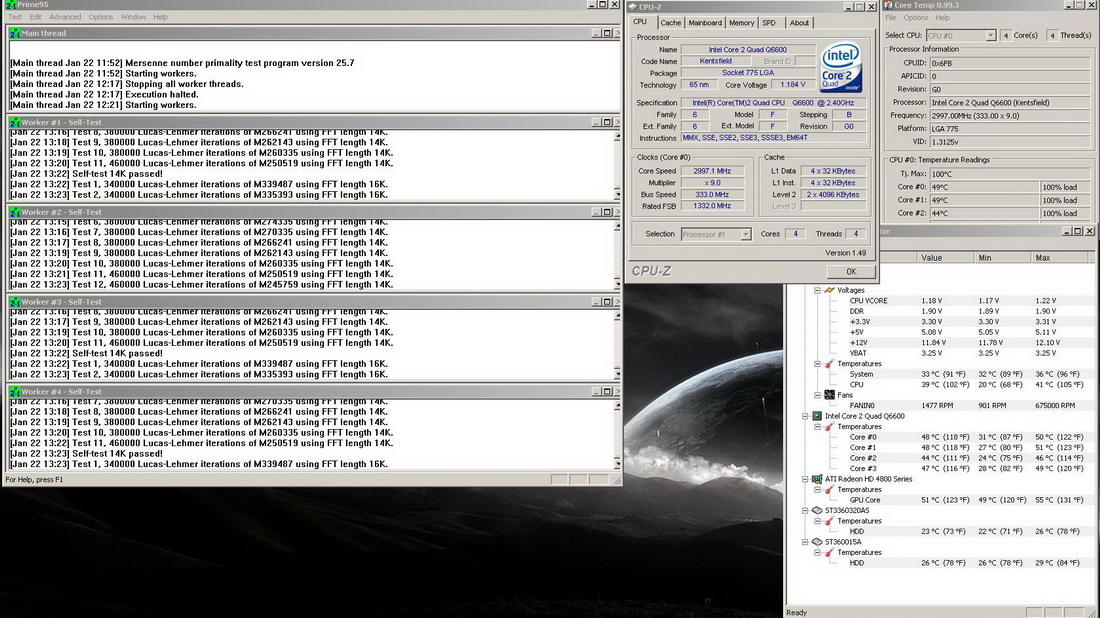This screenshot has height=618, width=1100.
Task: Click the ST360015A hard drive icon
Action: (817, 542)
